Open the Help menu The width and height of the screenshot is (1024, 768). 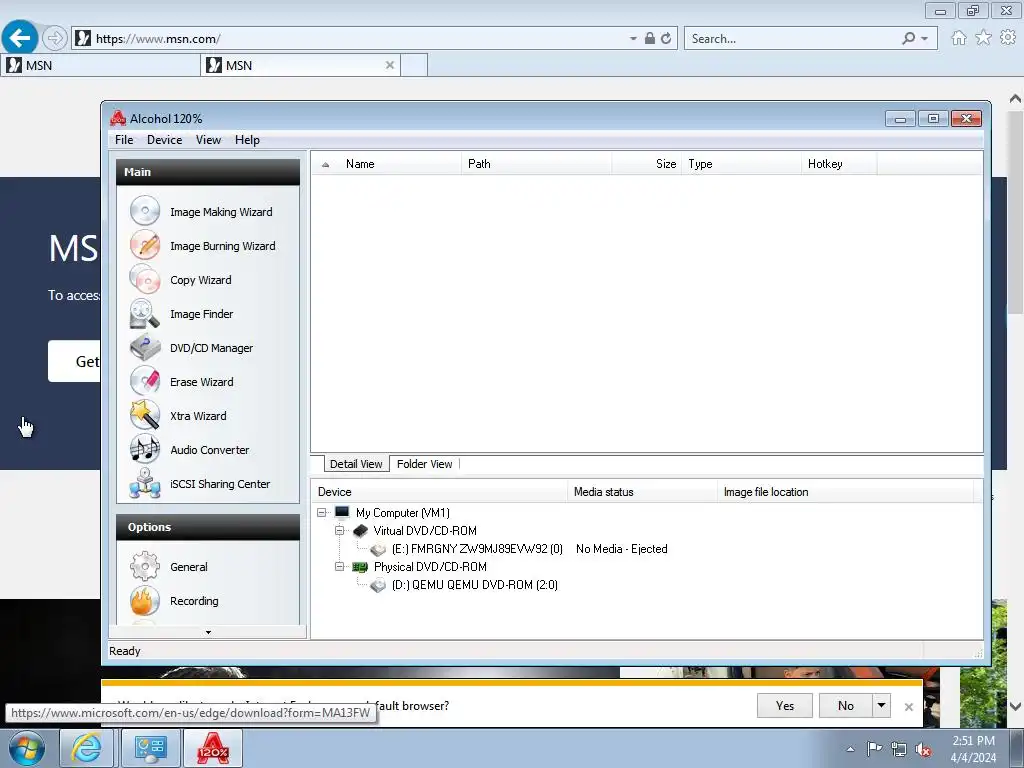248,140
